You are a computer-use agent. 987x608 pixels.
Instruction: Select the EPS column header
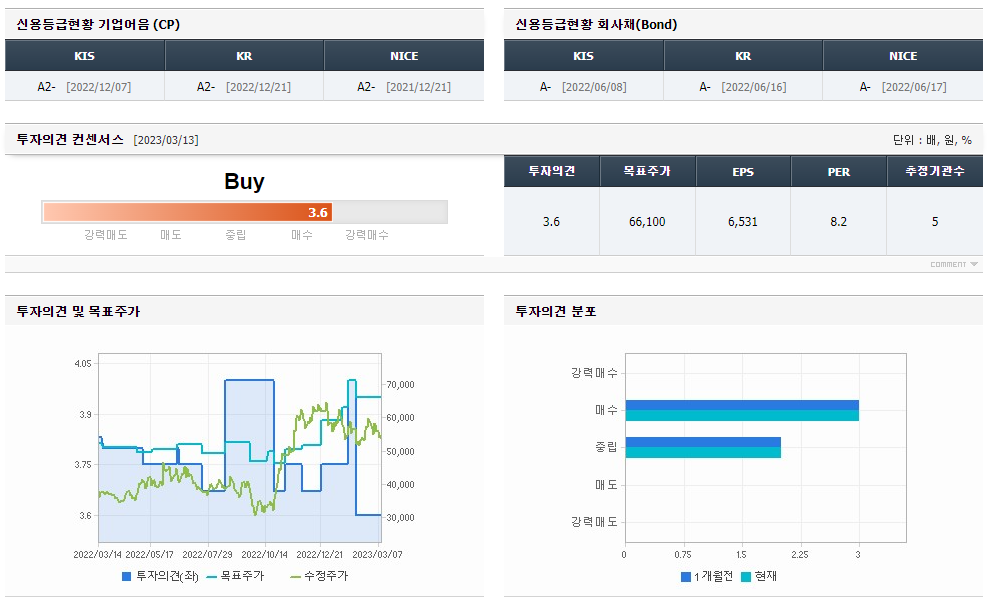point(743,171)
